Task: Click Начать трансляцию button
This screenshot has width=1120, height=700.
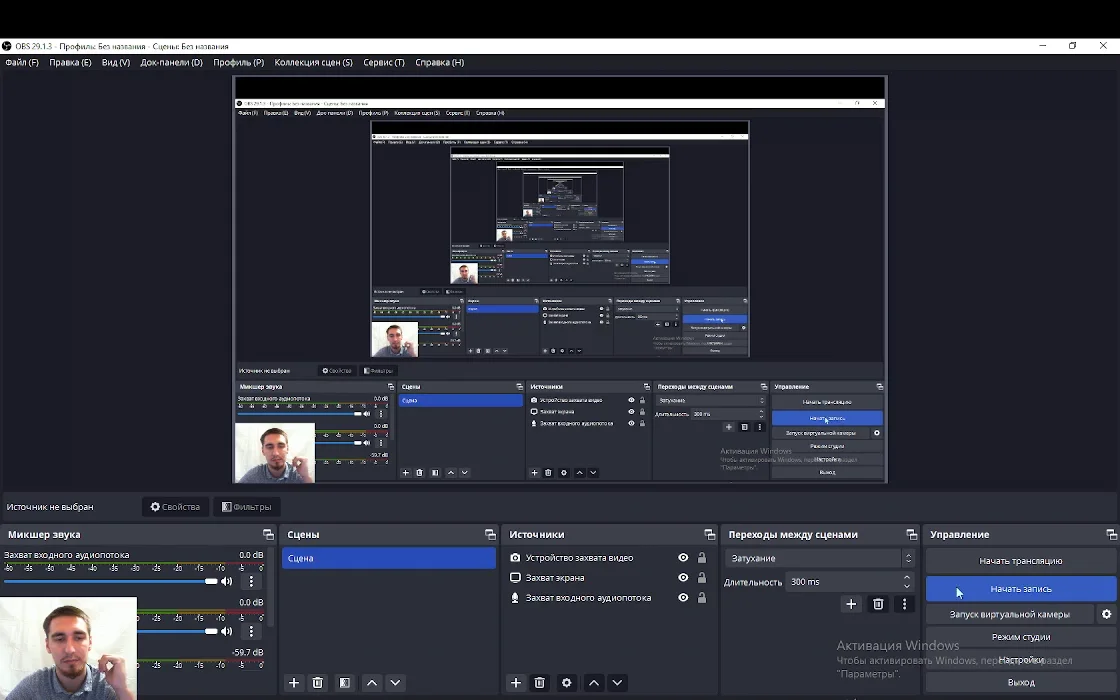Action: click(x=1021, y=561)
